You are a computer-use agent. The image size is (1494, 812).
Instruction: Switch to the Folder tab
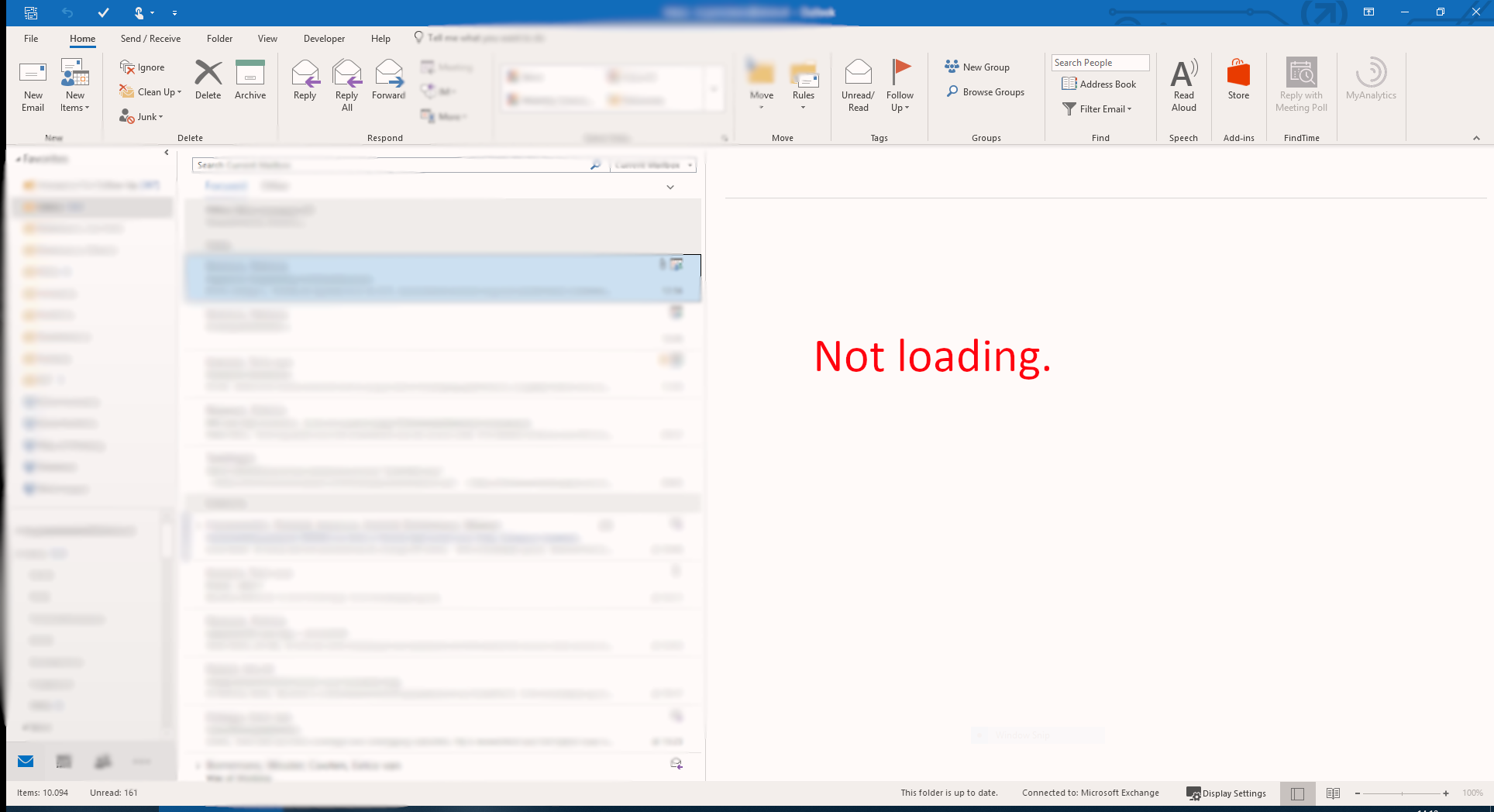(219, 38)
